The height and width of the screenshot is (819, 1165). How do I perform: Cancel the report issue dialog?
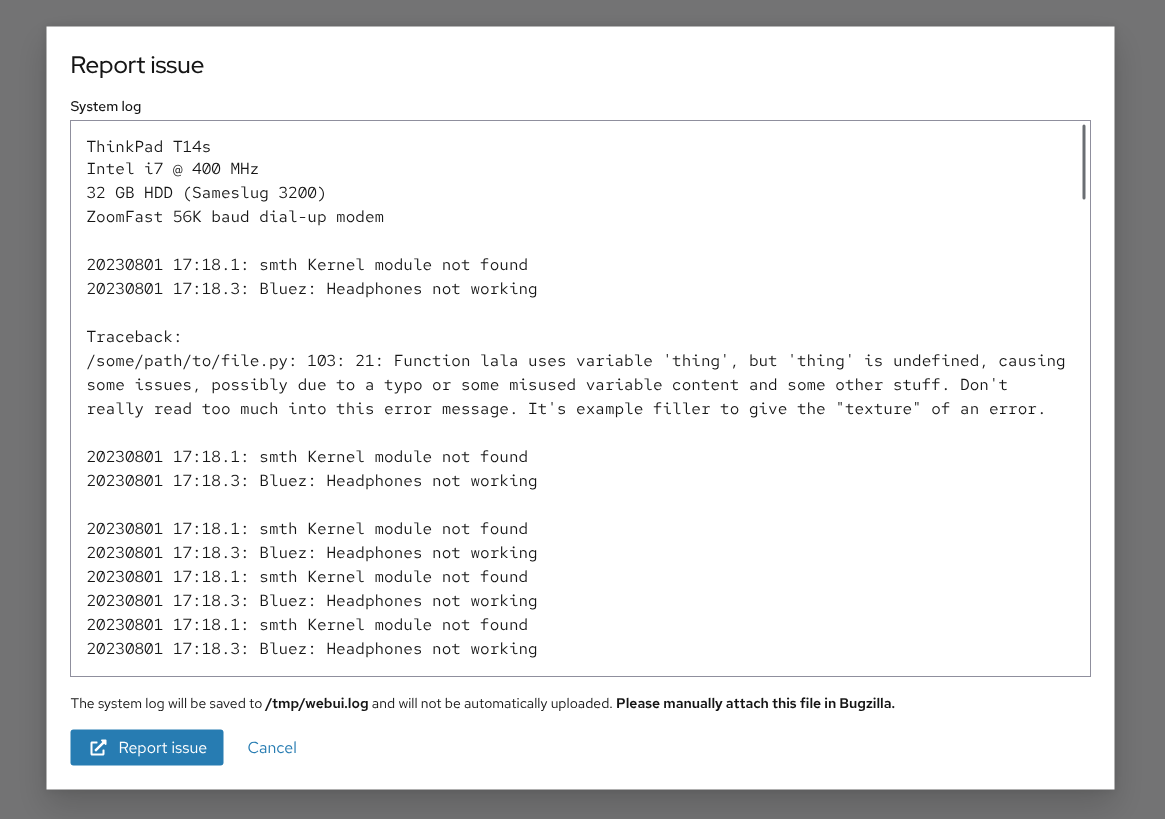pos(272,748)
